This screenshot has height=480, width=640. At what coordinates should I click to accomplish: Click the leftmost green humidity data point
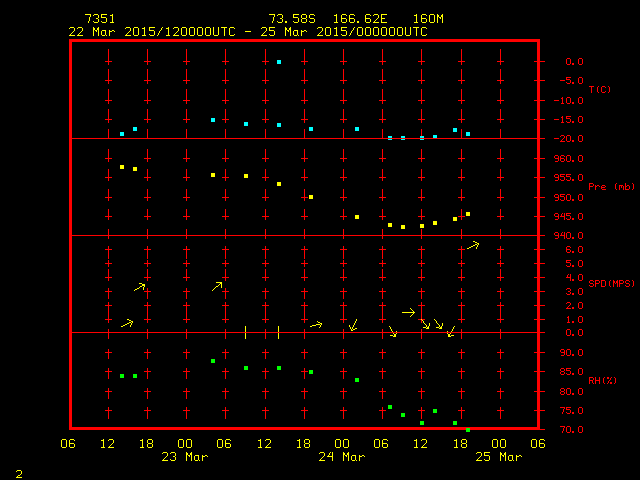coord(122,376)
